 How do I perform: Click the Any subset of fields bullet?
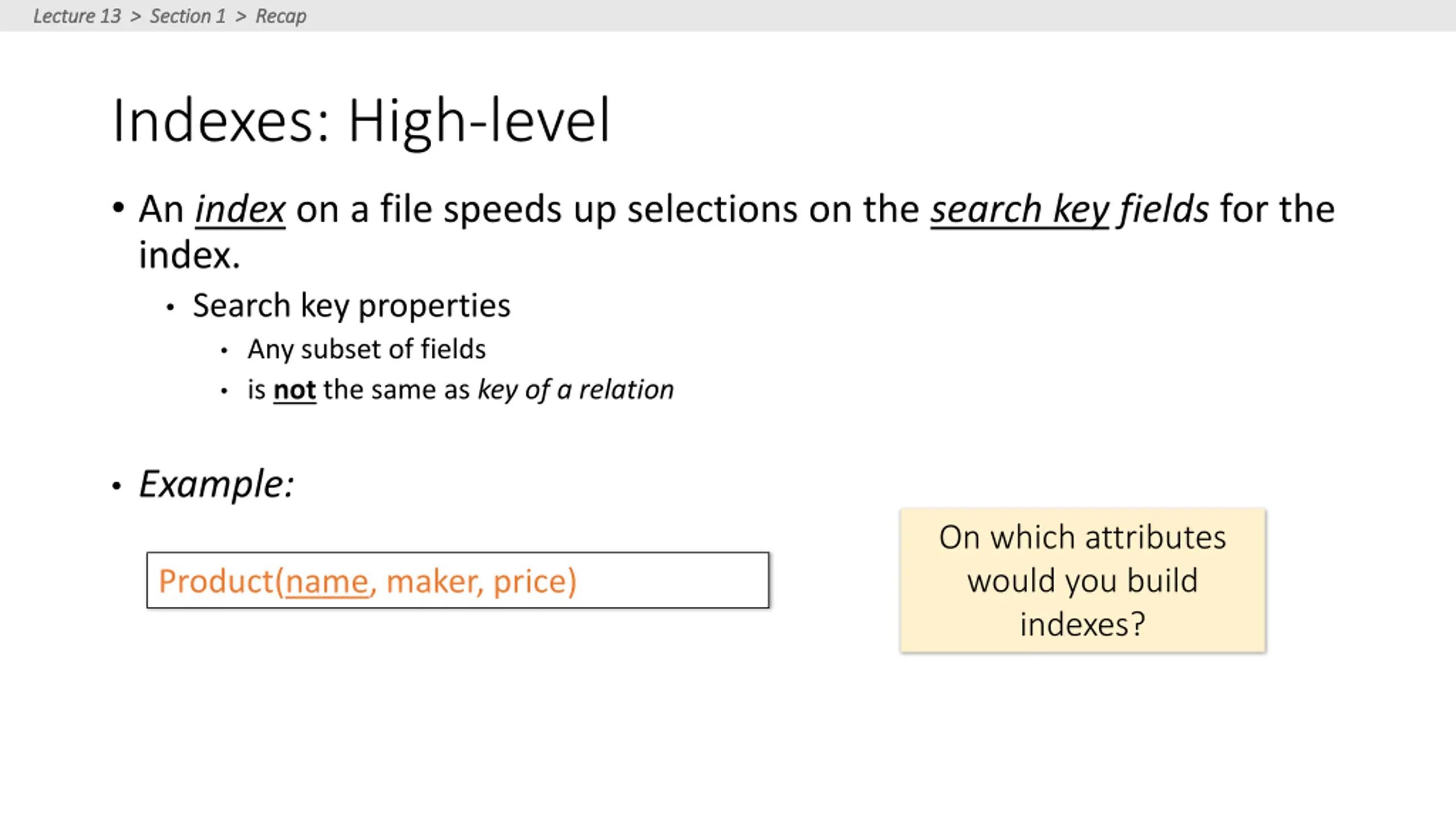[x=367, y=349]
